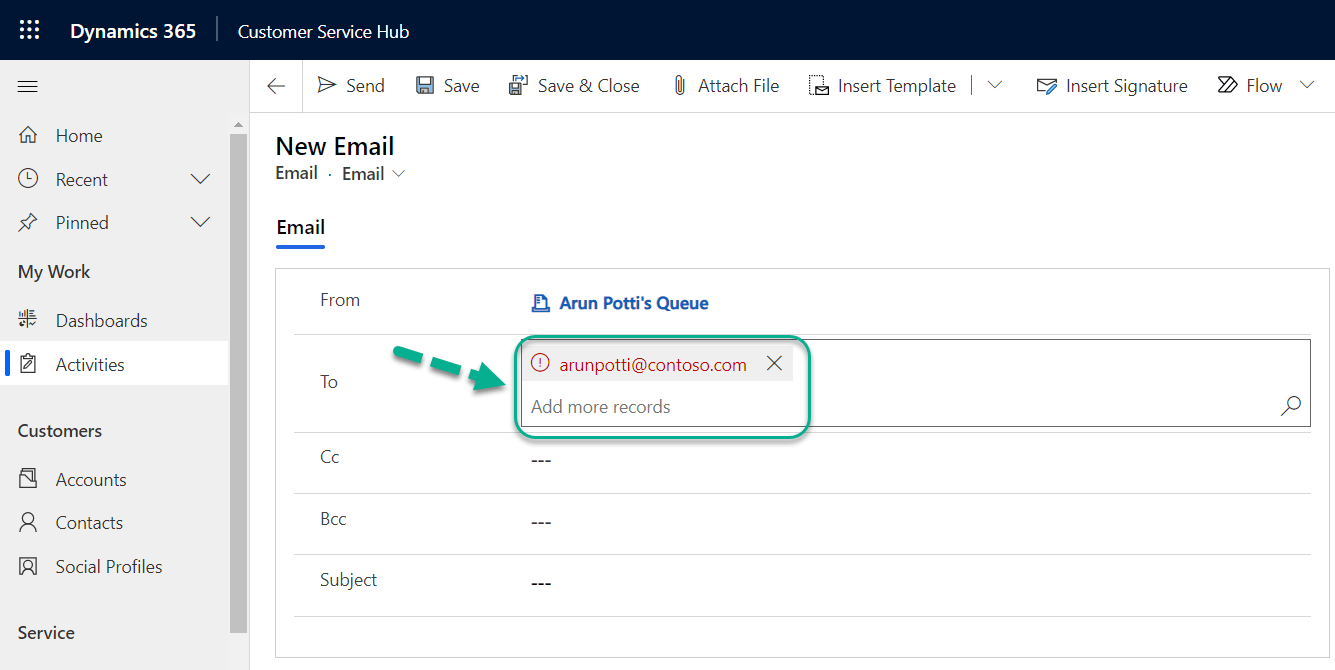This screenshot has width=1335, height=670.
Task: Select the Email tab
Action: coord(301,227)
